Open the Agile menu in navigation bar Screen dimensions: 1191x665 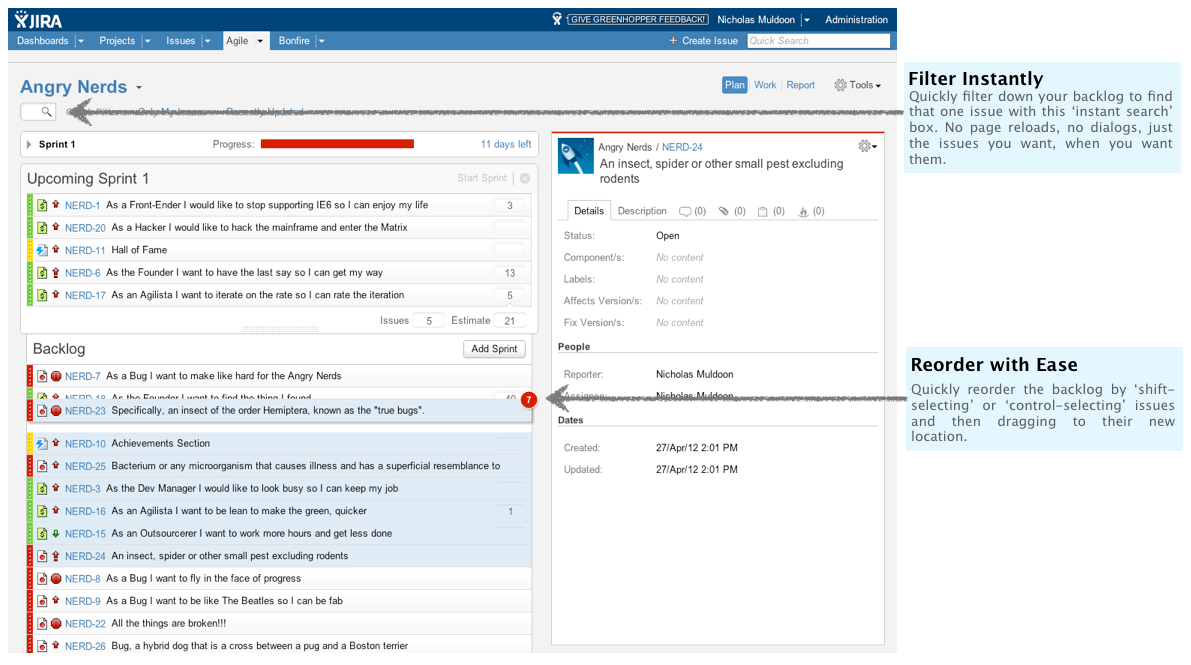click(x=245, y=41)
